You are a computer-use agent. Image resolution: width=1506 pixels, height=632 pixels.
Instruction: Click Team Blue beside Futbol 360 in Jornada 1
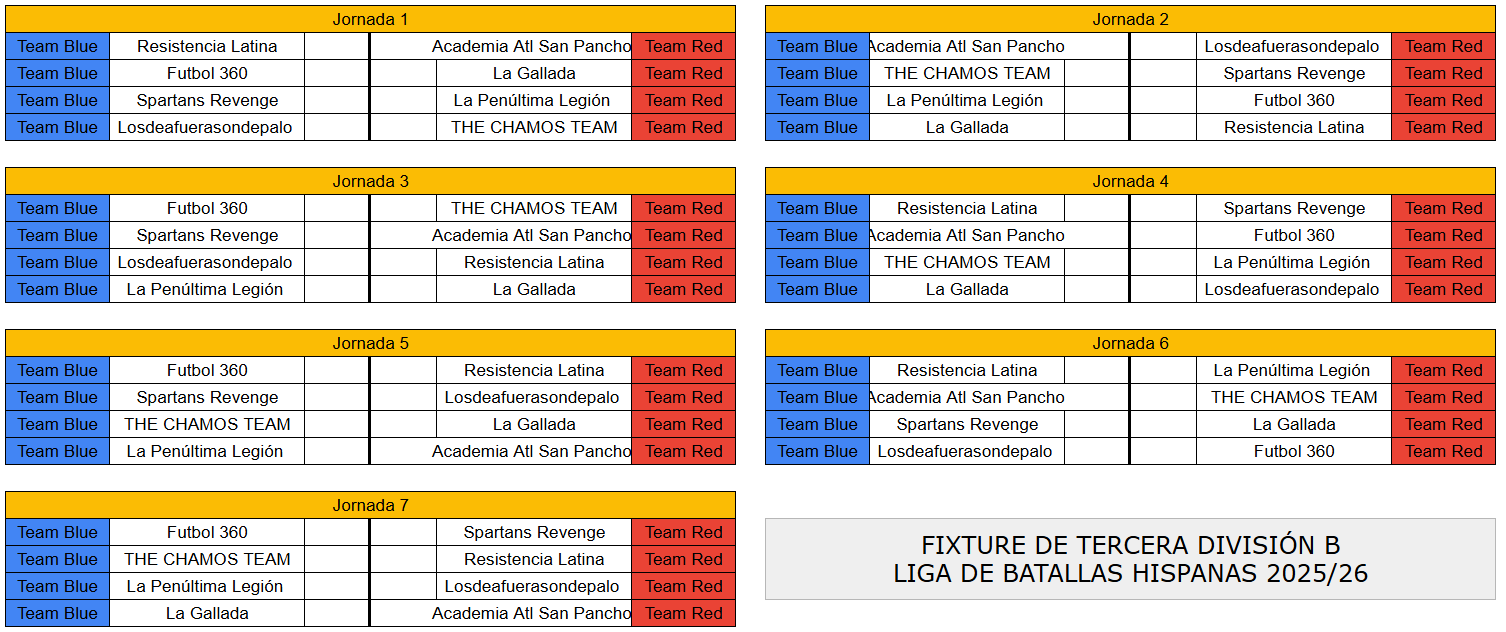tap(58, 73)
